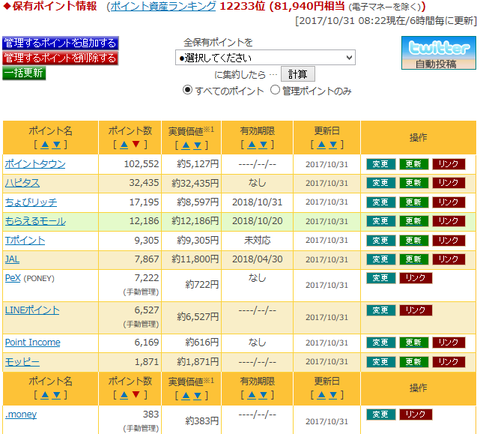Click 管理するポイントを追加する button
480x434 pixels.
pos(60,43)
